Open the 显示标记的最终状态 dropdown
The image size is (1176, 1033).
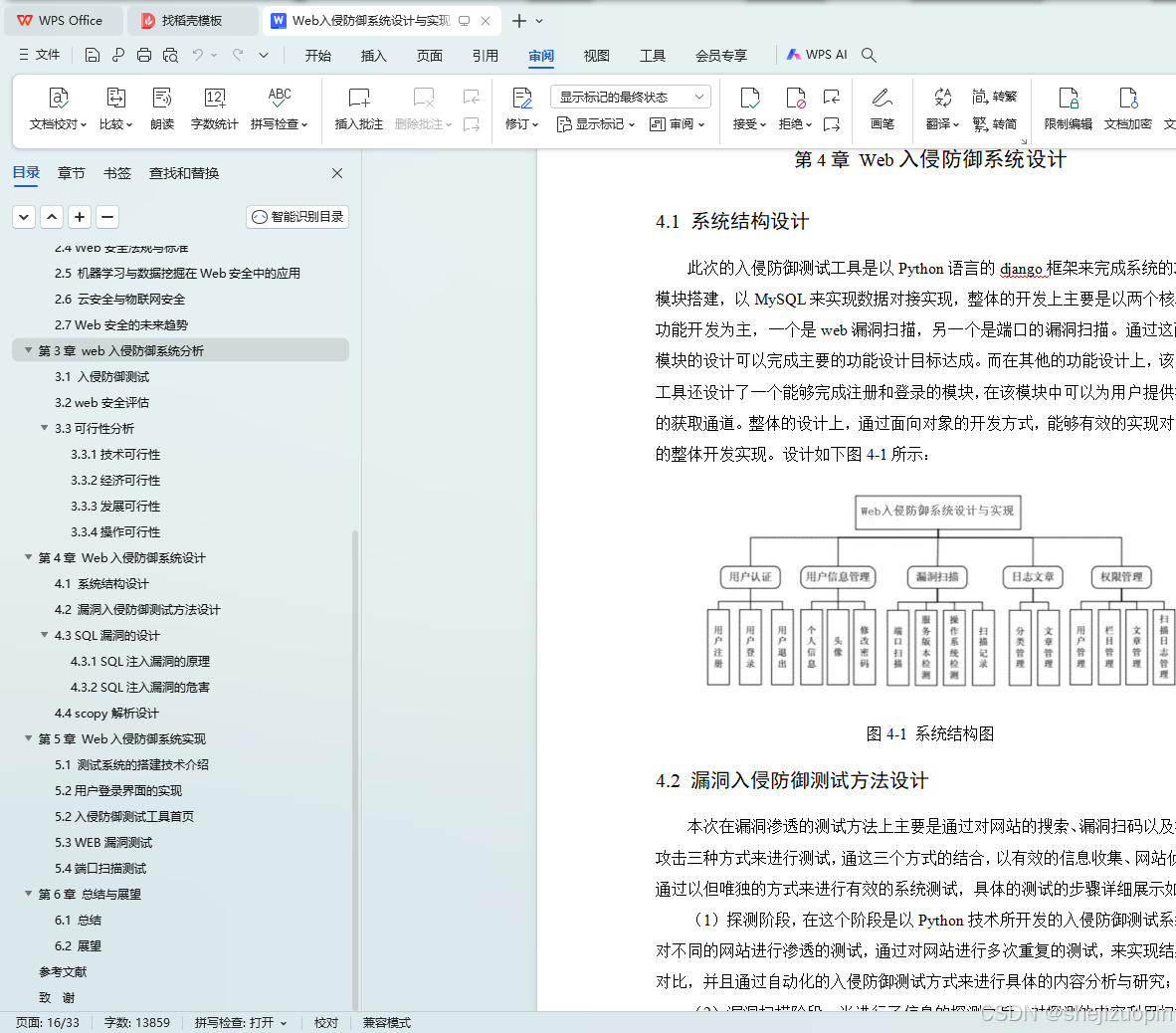(630, 97)
